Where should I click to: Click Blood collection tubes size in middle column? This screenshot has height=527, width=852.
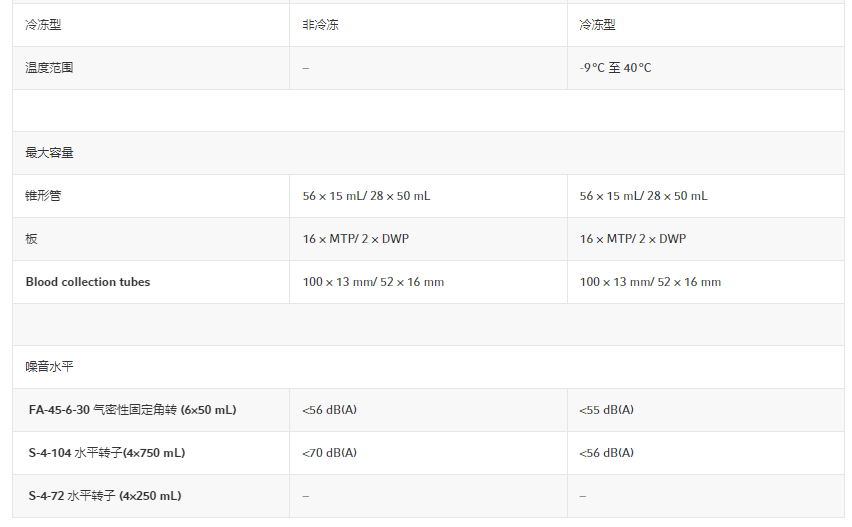(x=373, y=282)
